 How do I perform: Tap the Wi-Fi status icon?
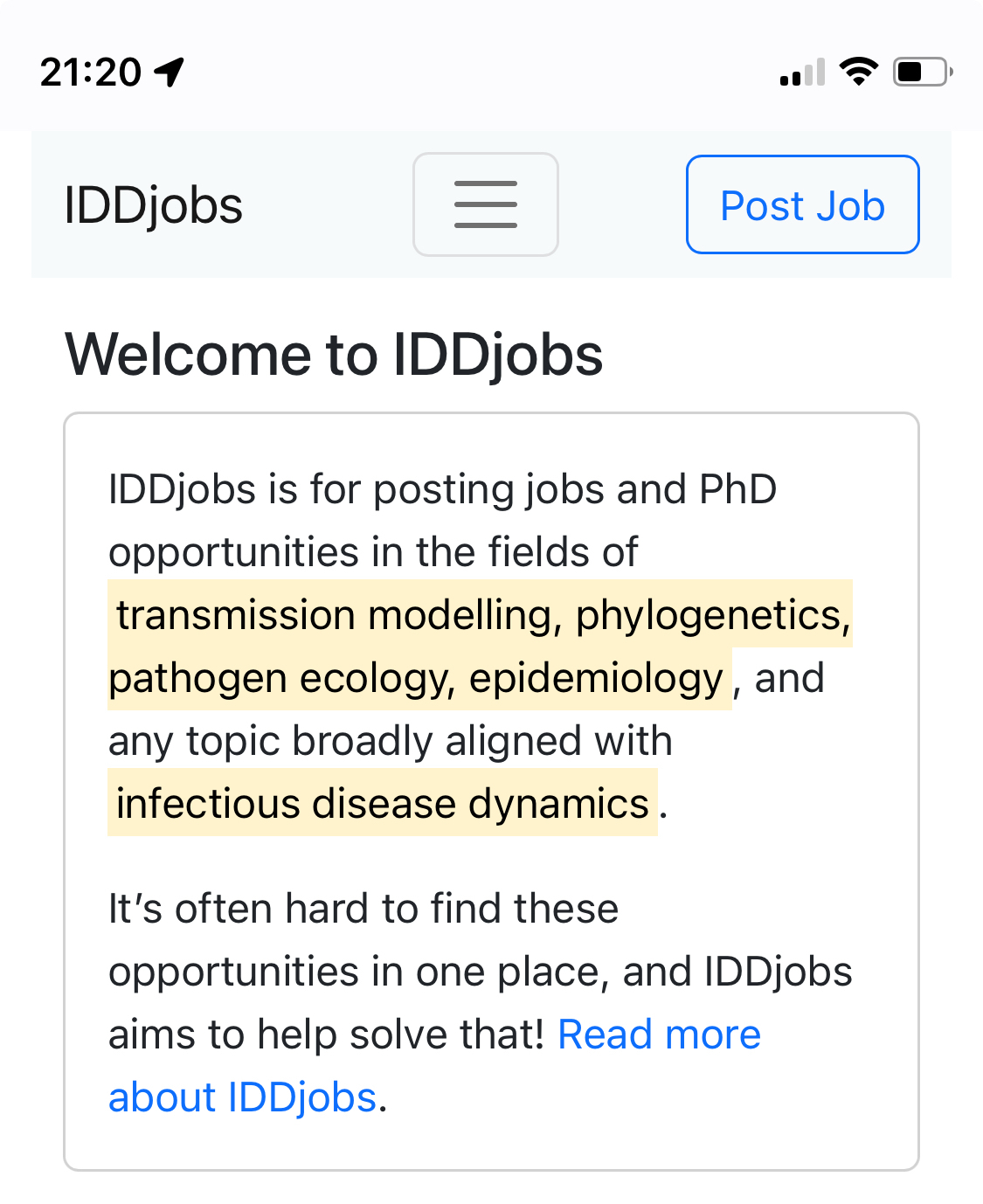point(858,72)
